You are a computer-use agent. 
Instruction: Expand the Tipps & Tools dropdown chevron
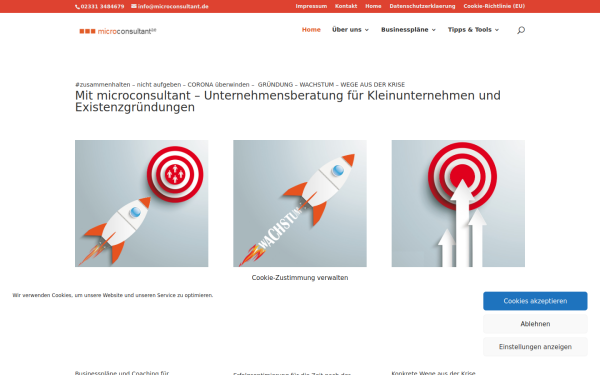click(x=497, y=30)
